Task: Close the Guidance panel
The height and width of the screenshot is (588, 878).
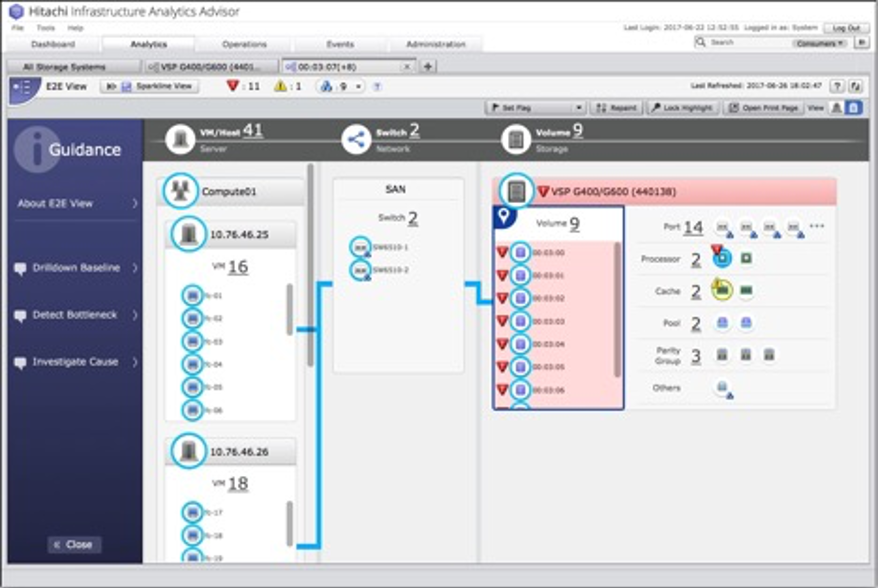Action: click(x=74, y=544)
